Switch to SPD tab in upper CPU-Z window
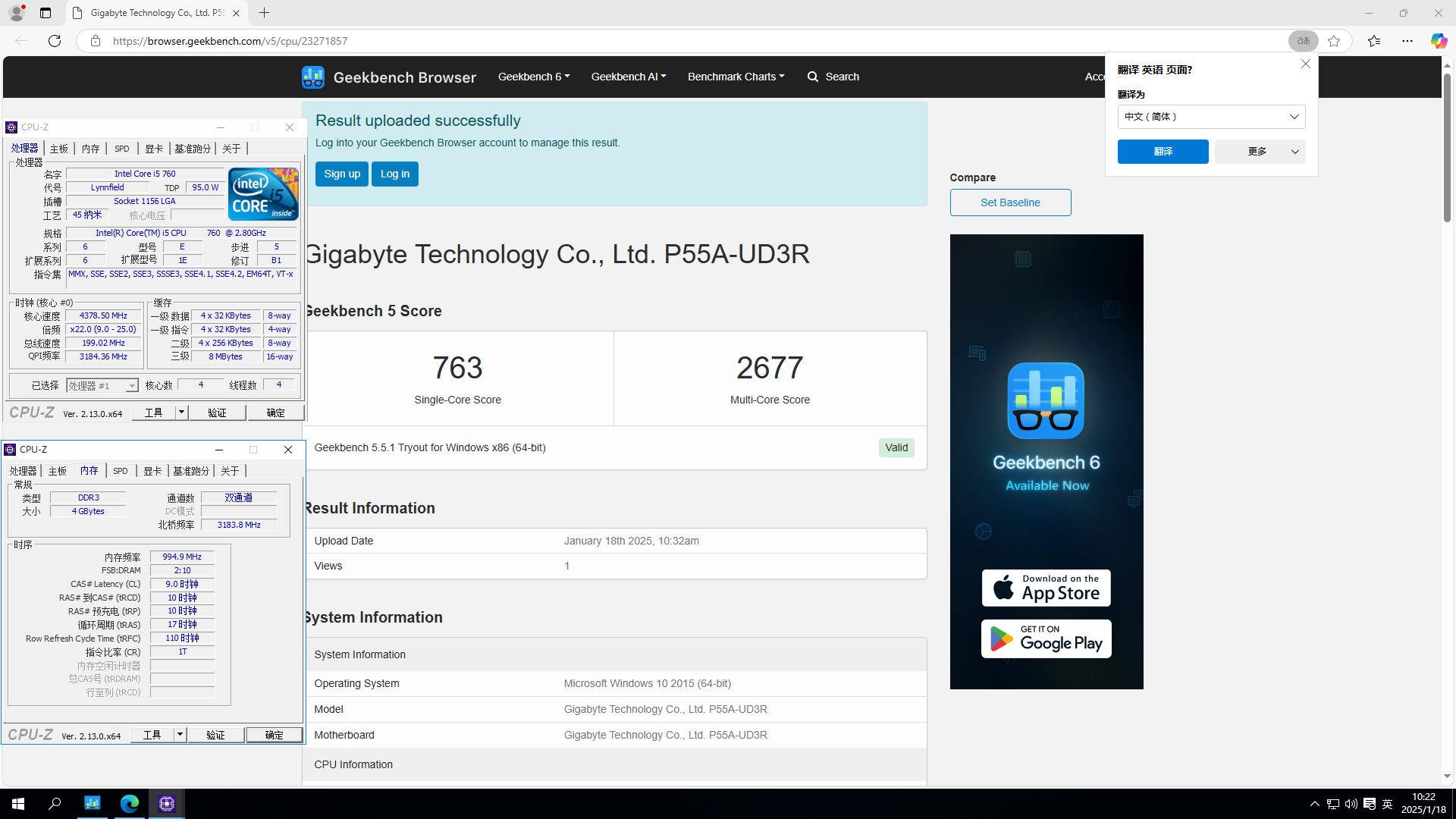The width and height of the screenshot is (1456, 819). 122,149
